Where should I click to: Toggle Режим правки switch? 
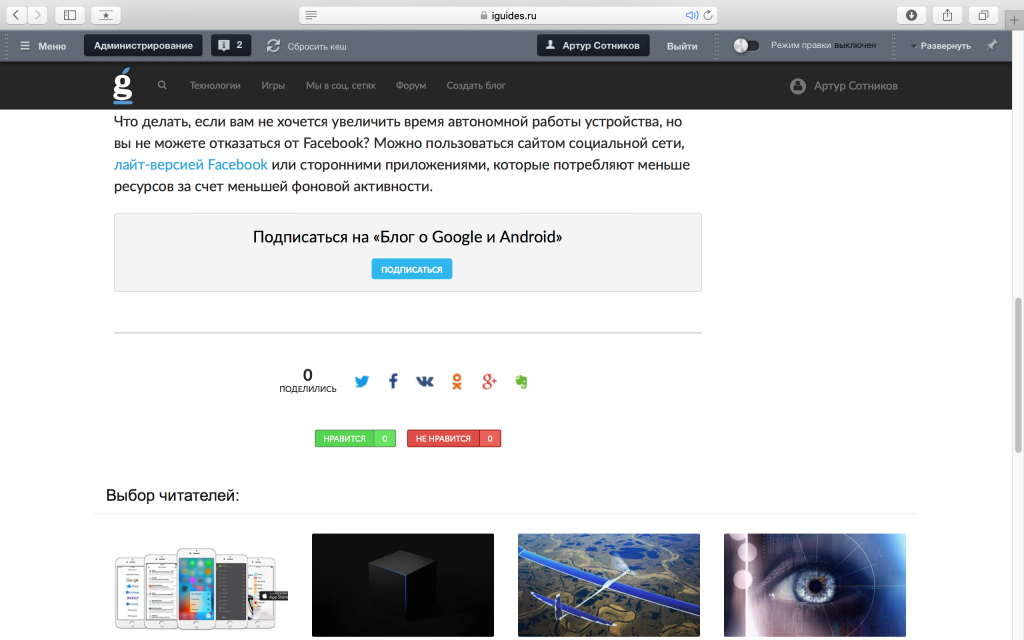coord(746,46)
